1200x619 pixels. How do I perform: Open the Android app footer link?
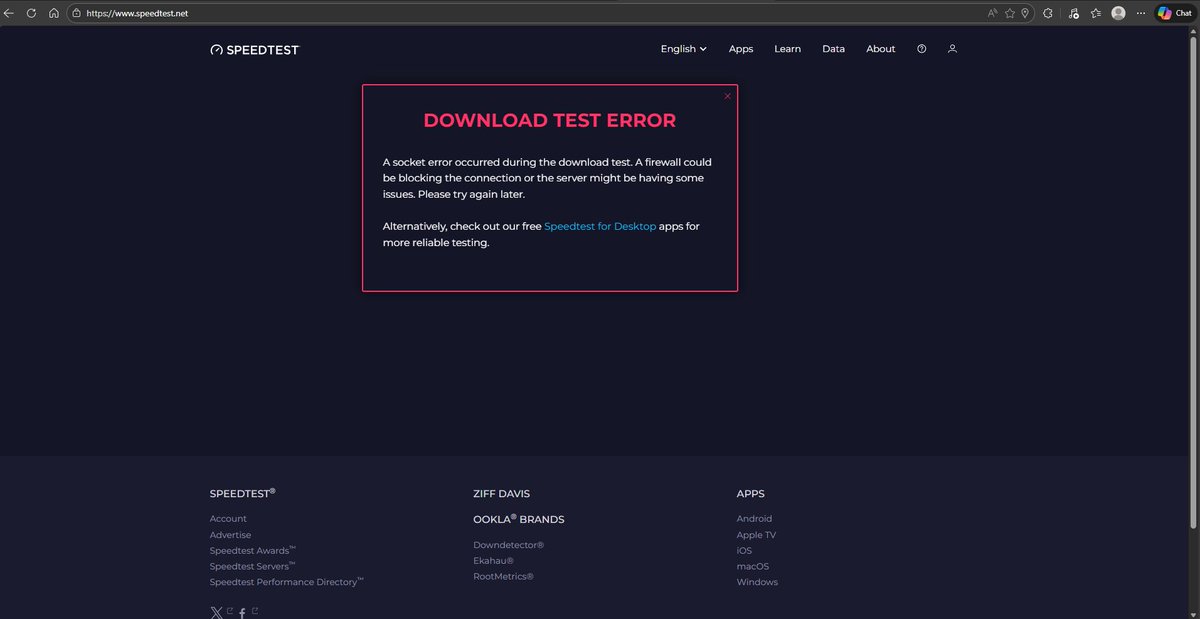754,519
